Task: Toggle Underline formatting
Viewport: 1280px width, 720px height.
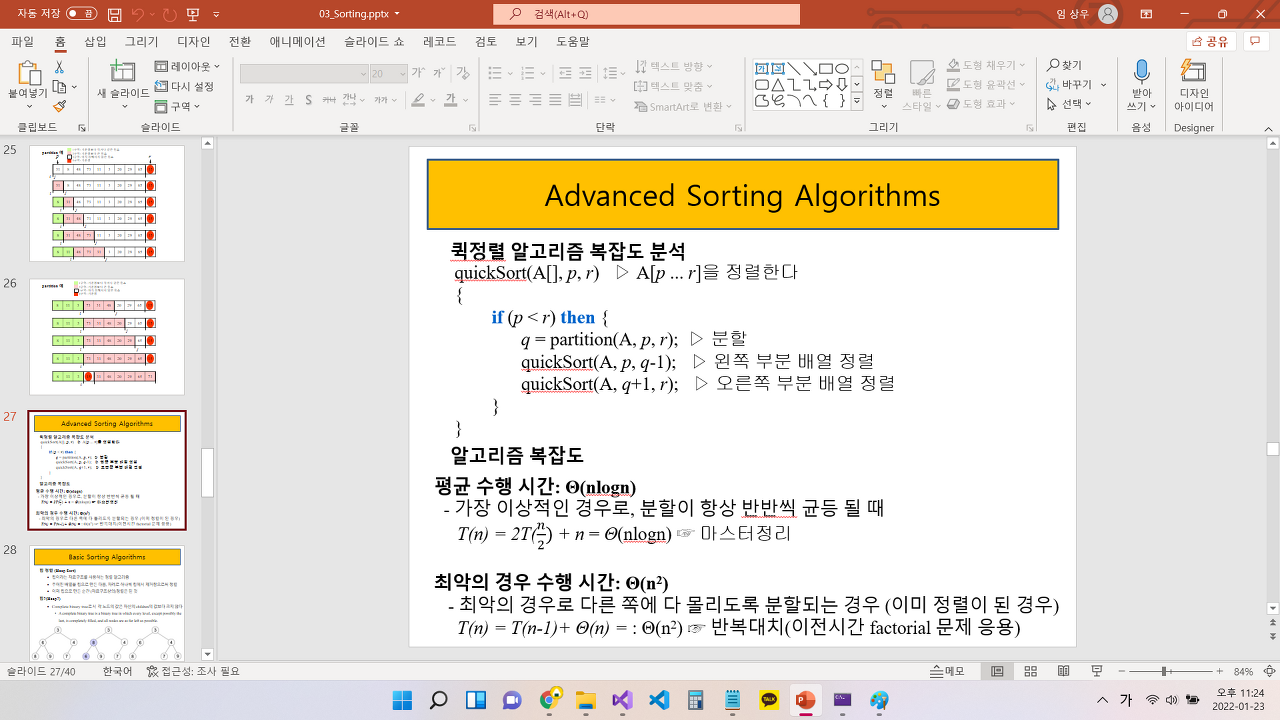Action: coord(289,100)
